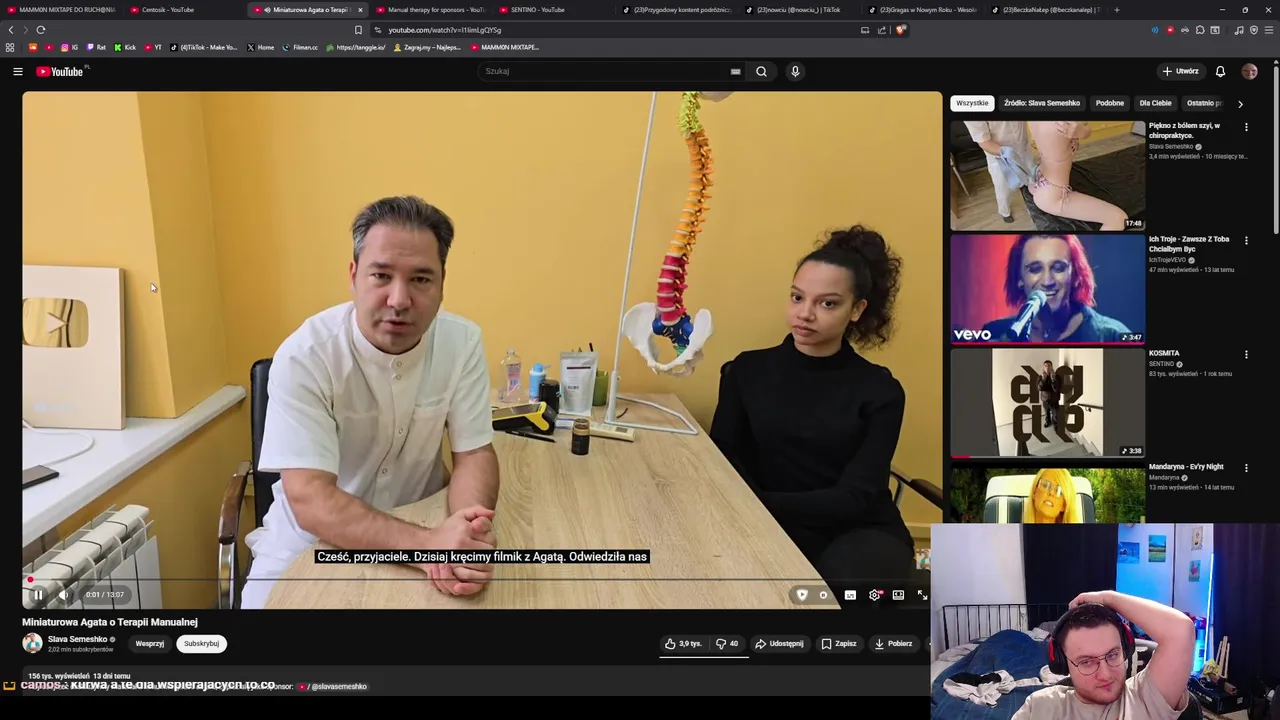This screenshot has height=720, width=1280.
Task: Bookmark this page icon in address bar
Action: (x=358, y=30)
